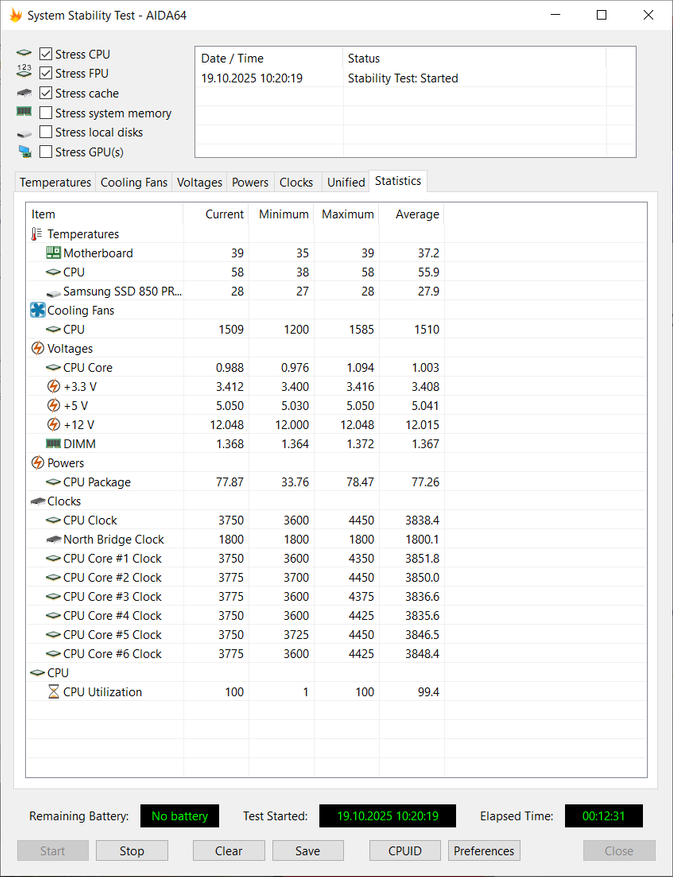Screen dimensions: 673x877
Task: Disable the Stress CPU checkbox
Action: (x=46, y=54)
